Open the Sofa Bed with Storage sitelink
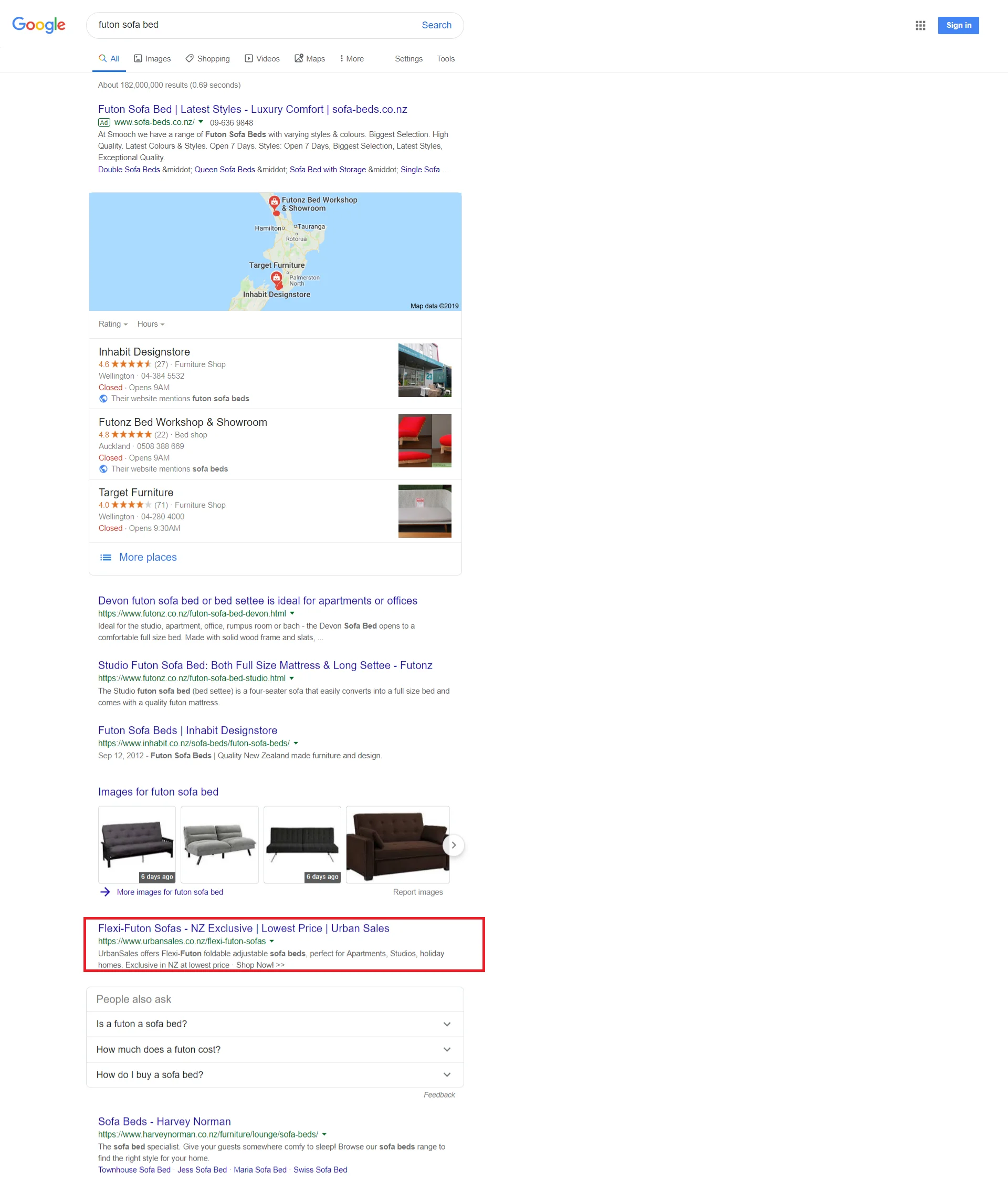Screen dimensions: 1008x1180 click(328, 170)
